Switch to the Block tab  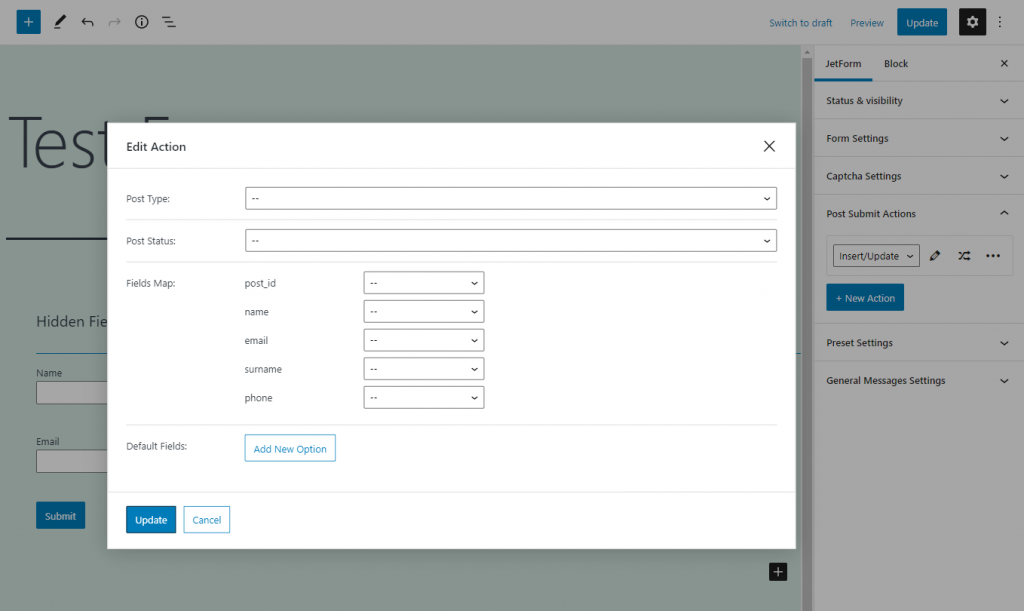895,63
